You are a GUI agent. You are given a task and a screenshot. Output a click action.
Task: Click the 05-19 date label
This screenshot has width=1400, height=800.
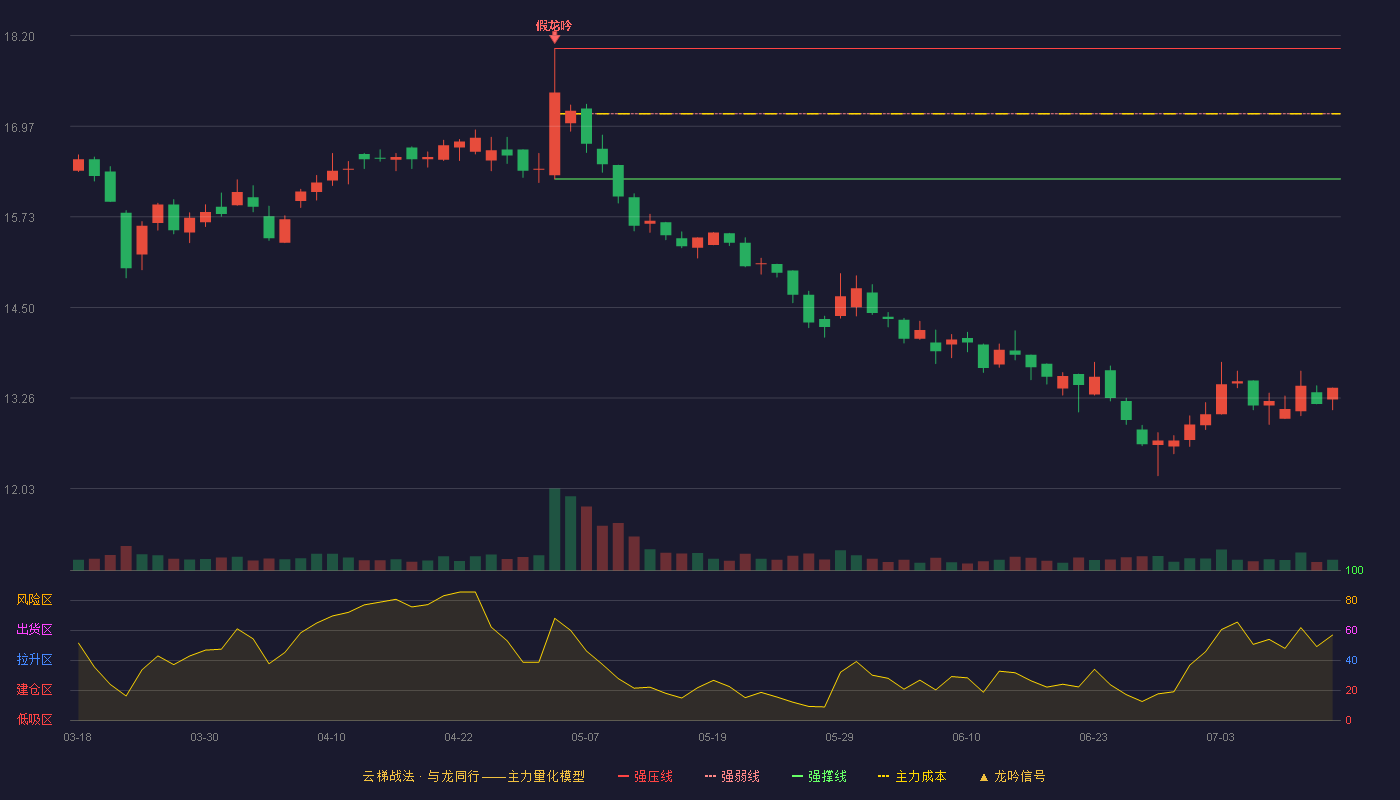click(712, 737)
